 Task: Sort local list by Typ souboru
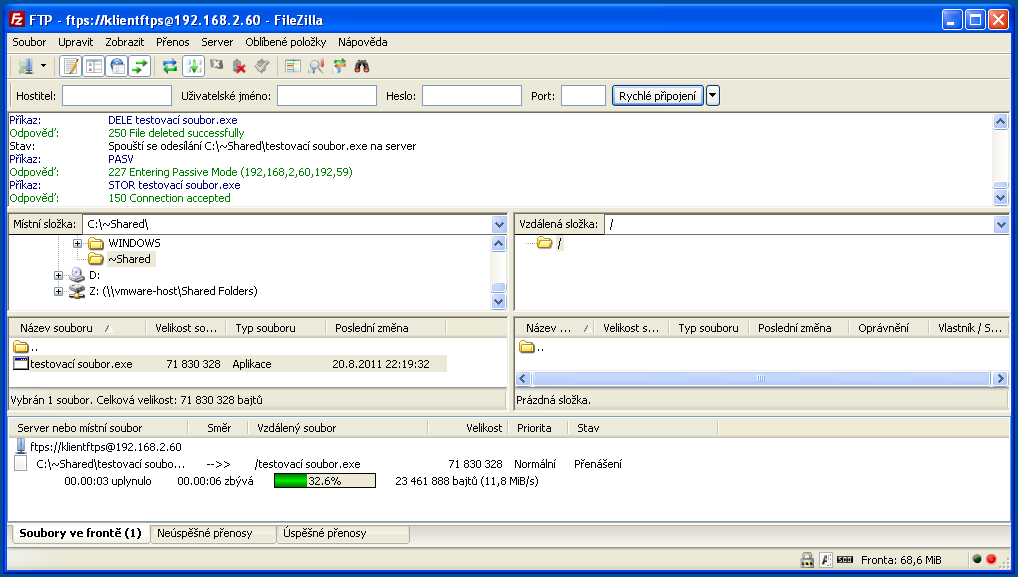(x=275, y=328)
